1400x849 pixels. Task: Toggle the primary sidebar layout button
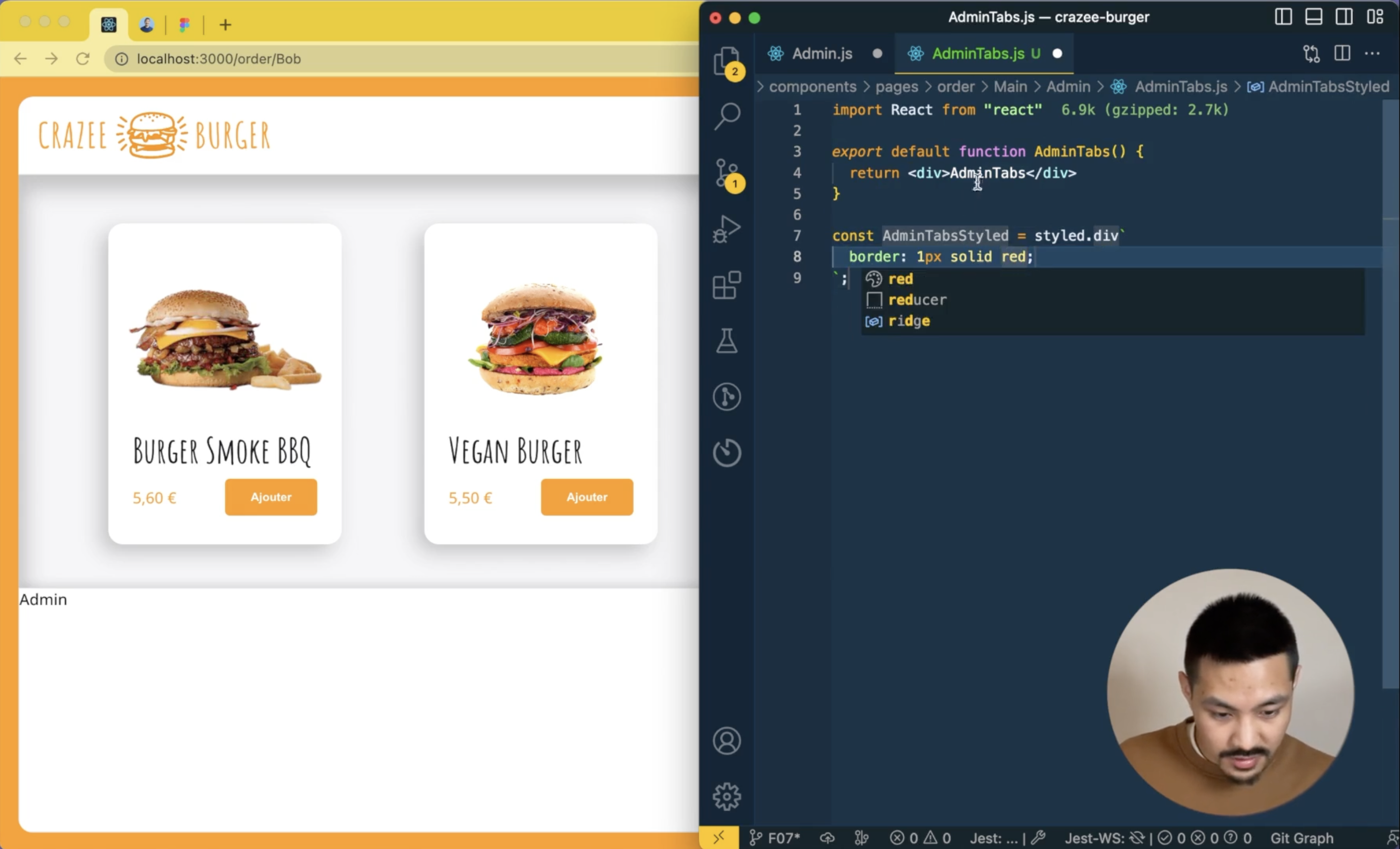point(1283,17)
